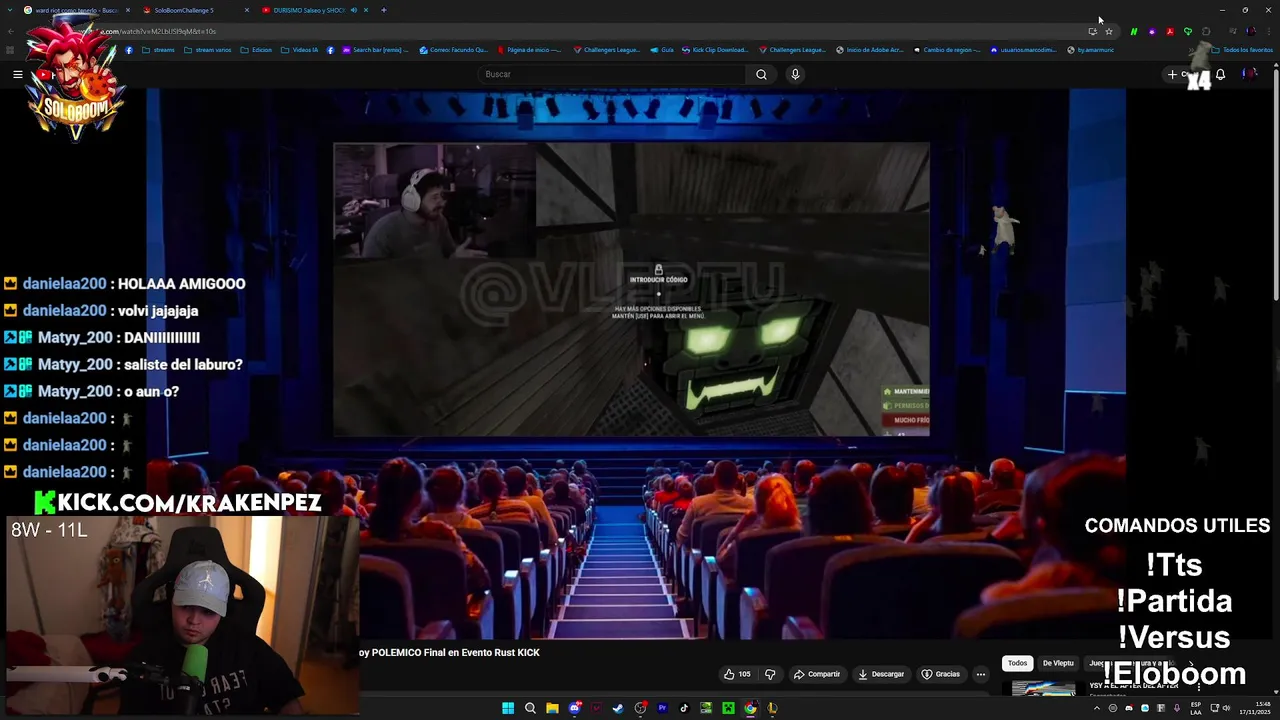Open the YouTube hamburger guide menu

(x=17, y=74)
